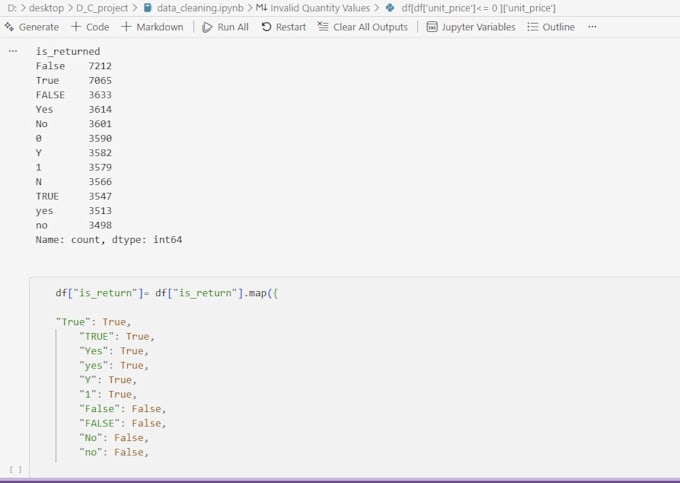680x483 pixels.
Task: Click the Jupyter Variables icon
Action: click(432, 27)
